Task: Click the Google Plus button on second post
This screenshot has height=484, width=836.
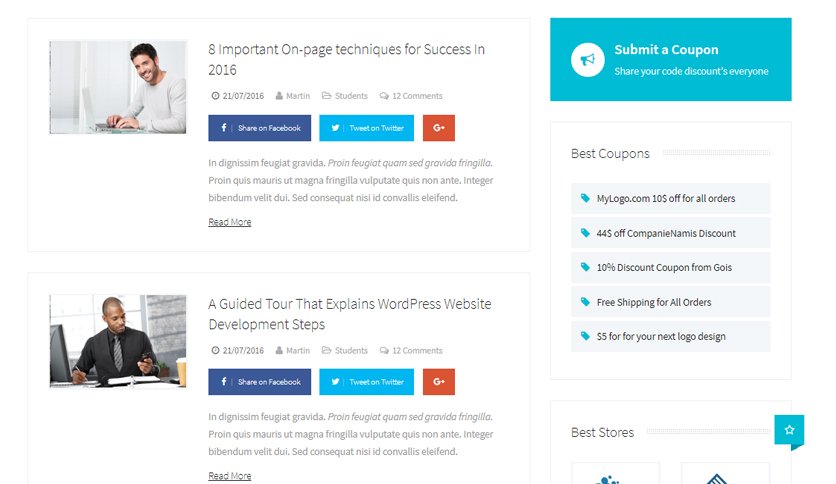Action: (439, 382)
